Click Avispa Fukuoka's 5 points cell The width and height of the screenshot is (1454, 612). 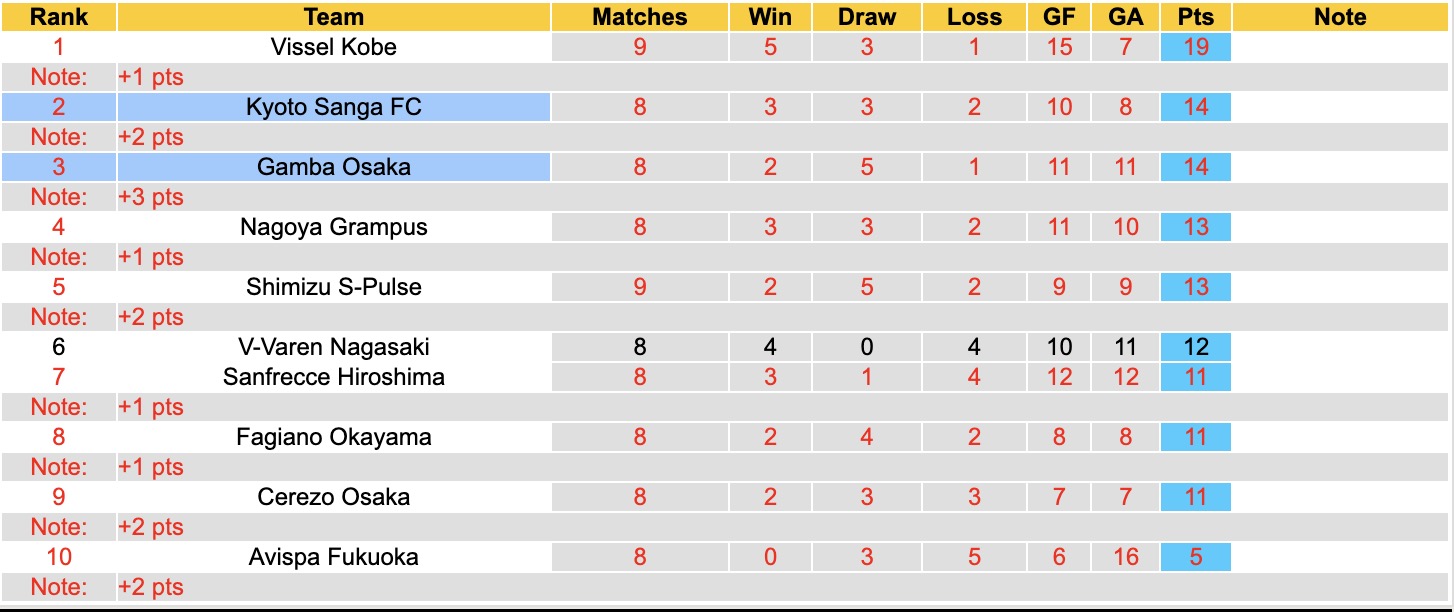pos(1195,557)
